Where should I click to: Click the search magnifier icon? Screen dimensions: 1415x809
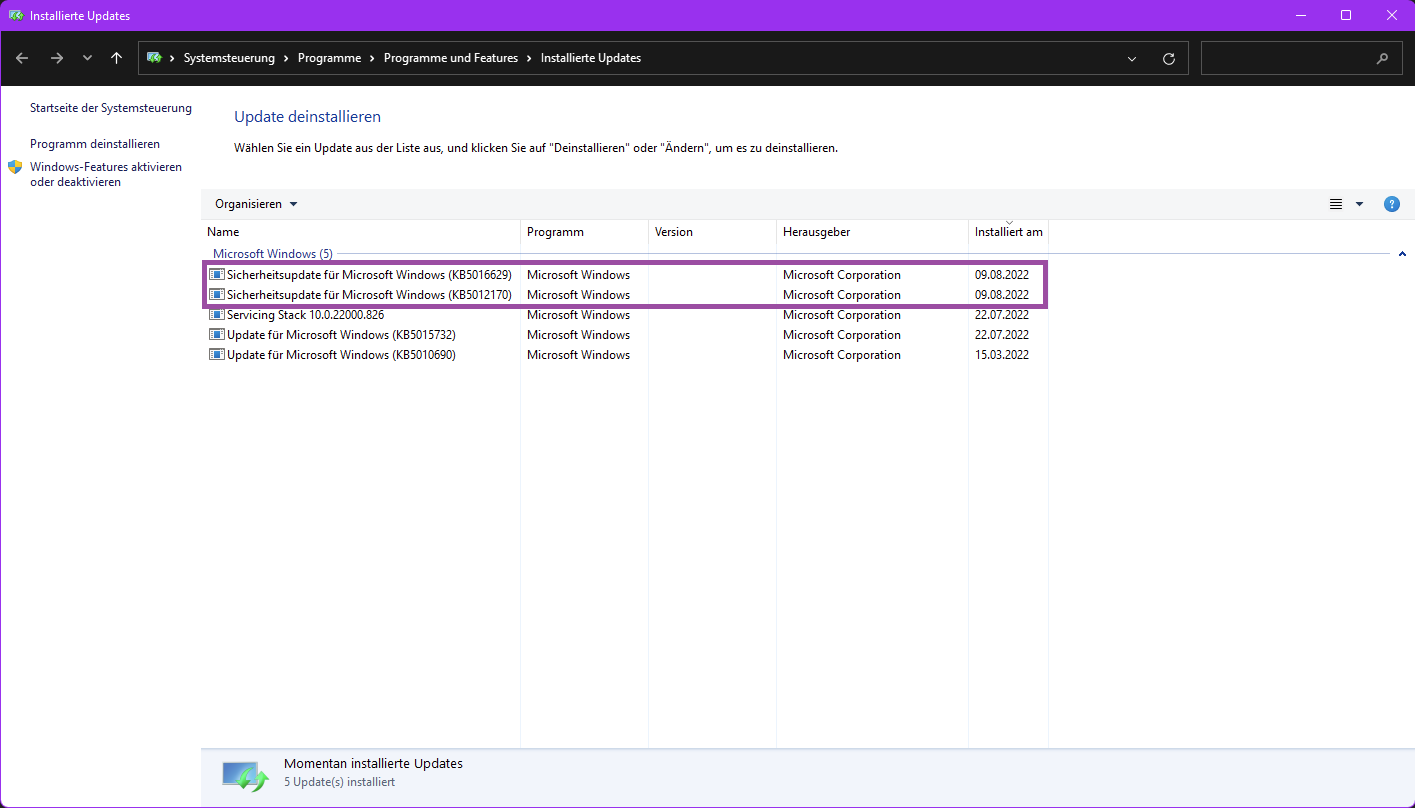pos(1383,59)
